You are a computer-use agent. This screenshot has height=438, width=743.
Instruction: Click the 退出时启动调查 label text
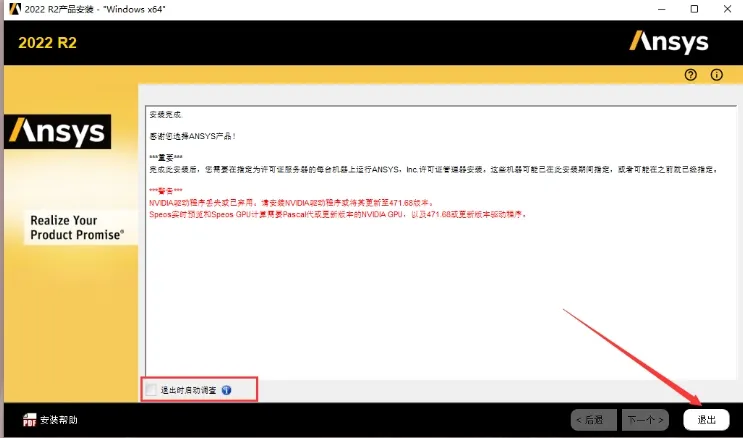pyautogui.click(x=189, y=390)
